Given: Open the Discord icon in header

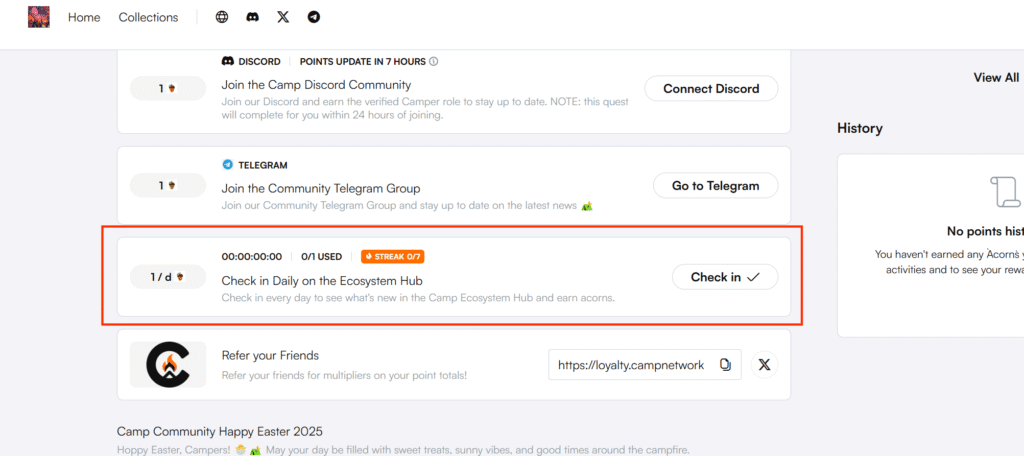Looking at the screenshot, I should [x=252, y=18].
